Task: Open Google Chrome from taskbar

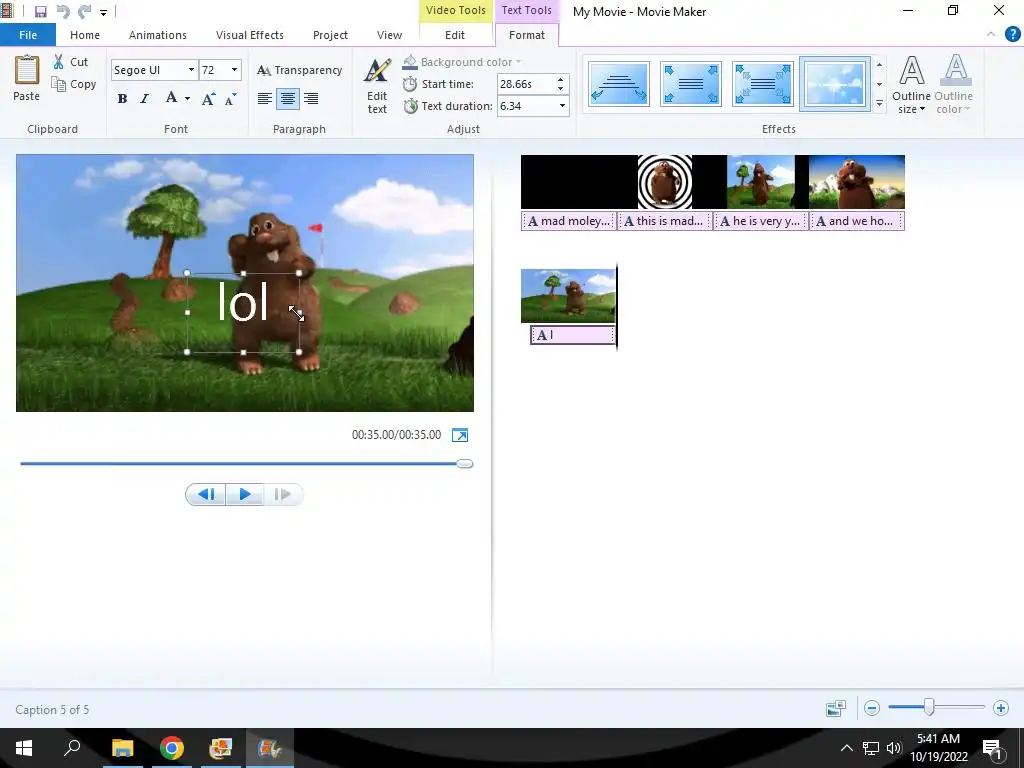Action: (171, 748)
